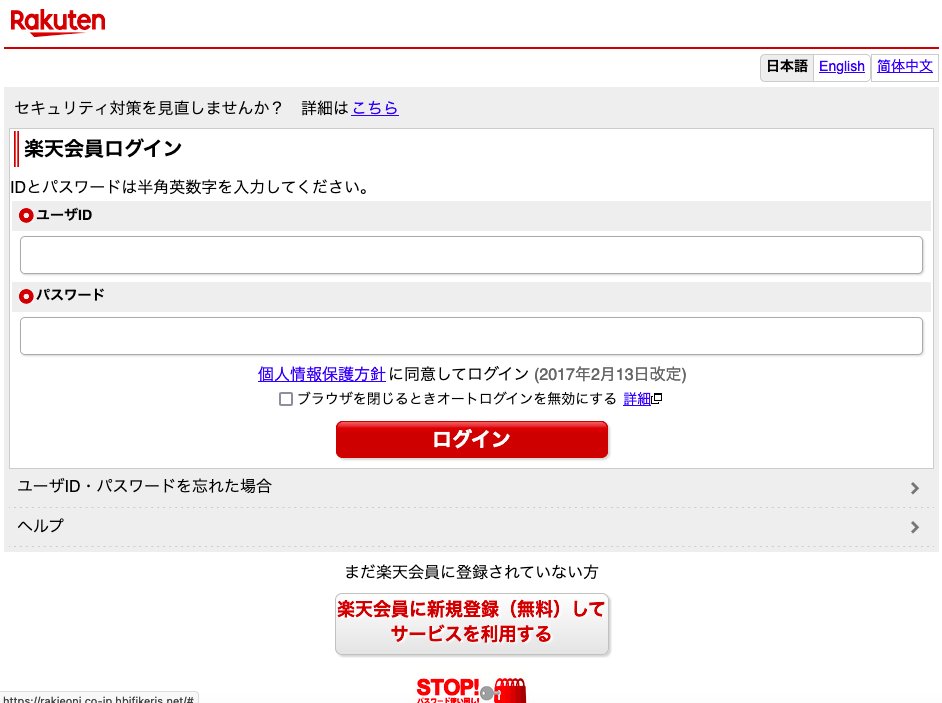Image resolution: width=942 pixels, height=703 pixels.
Task: Switch language to English
Action: (x=841, y=66)
